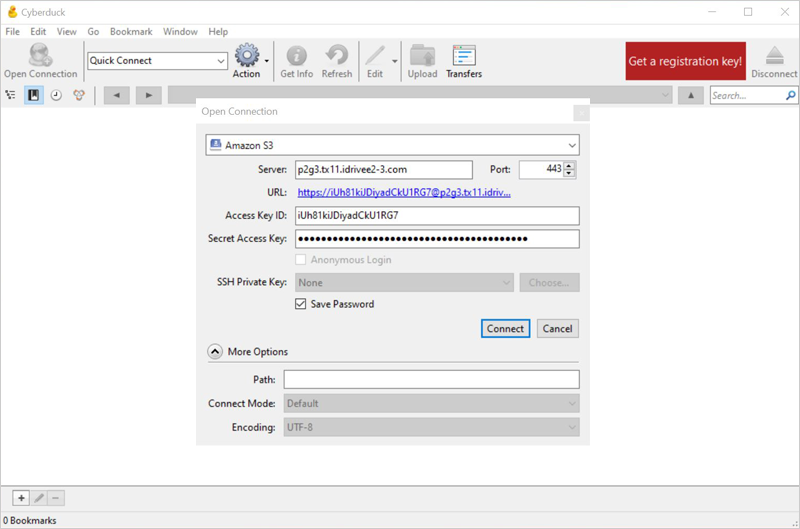Open the View menu

tap(67, 32)
